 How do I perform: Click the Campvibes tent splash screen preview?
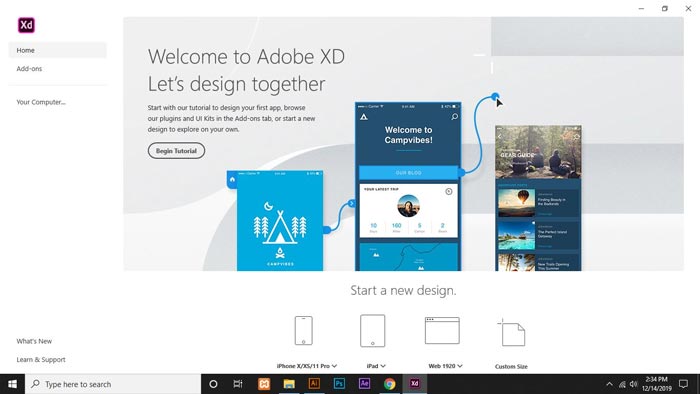pyautogui.click(x=280, y=220)
